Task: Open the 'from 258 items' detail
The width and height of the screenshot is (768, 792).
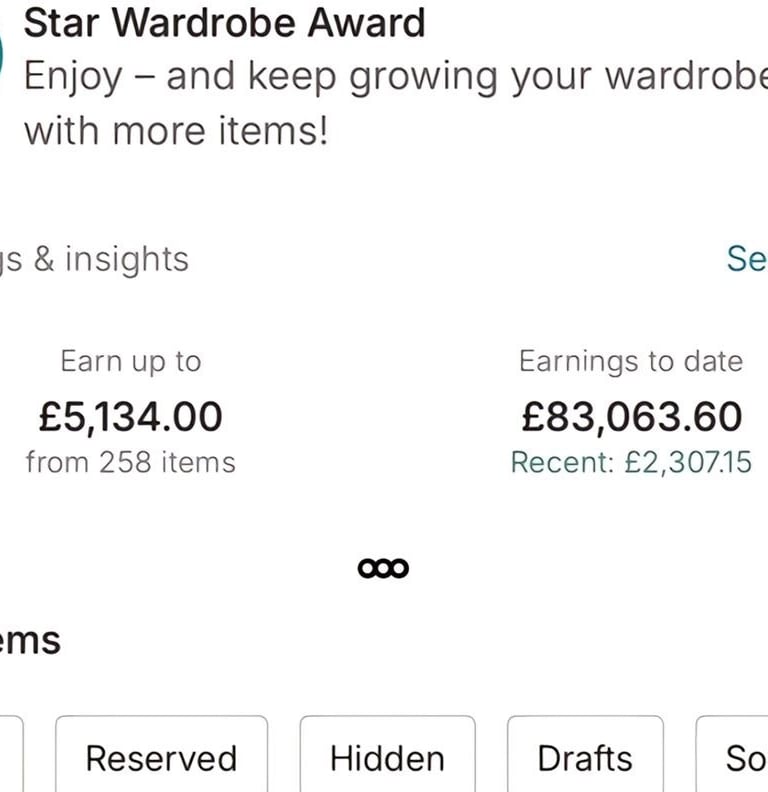Action: coord(131,462)
